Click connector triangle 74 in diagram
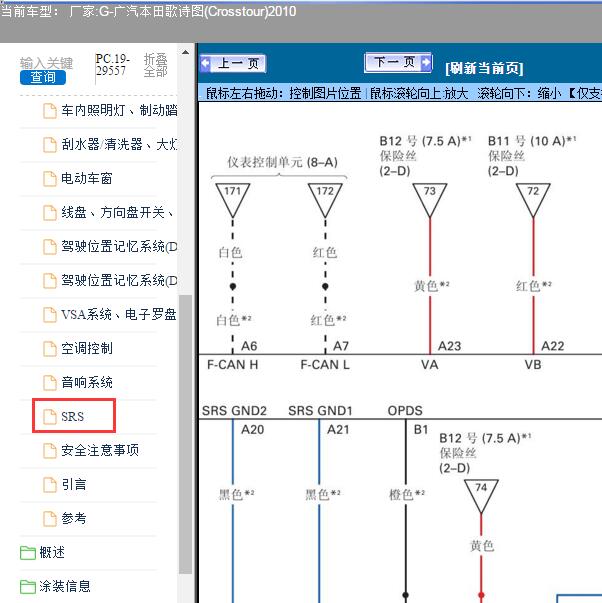 tap(481, 496)
